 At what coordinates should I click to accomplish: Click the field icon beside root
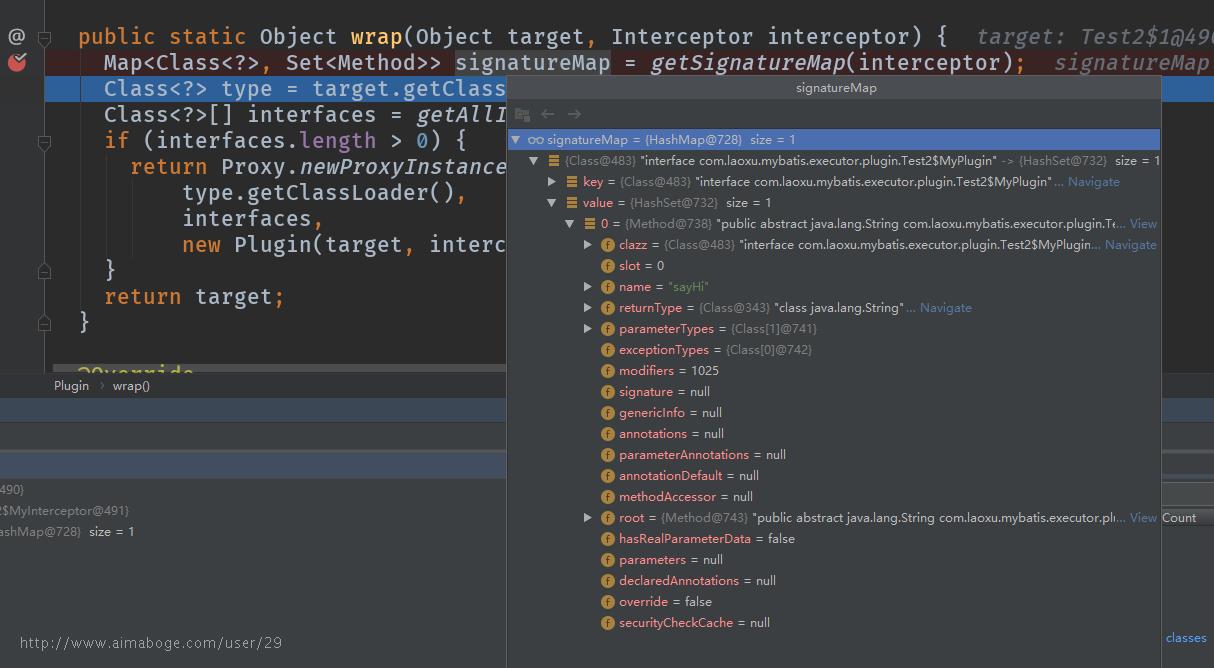coord(608,518)
